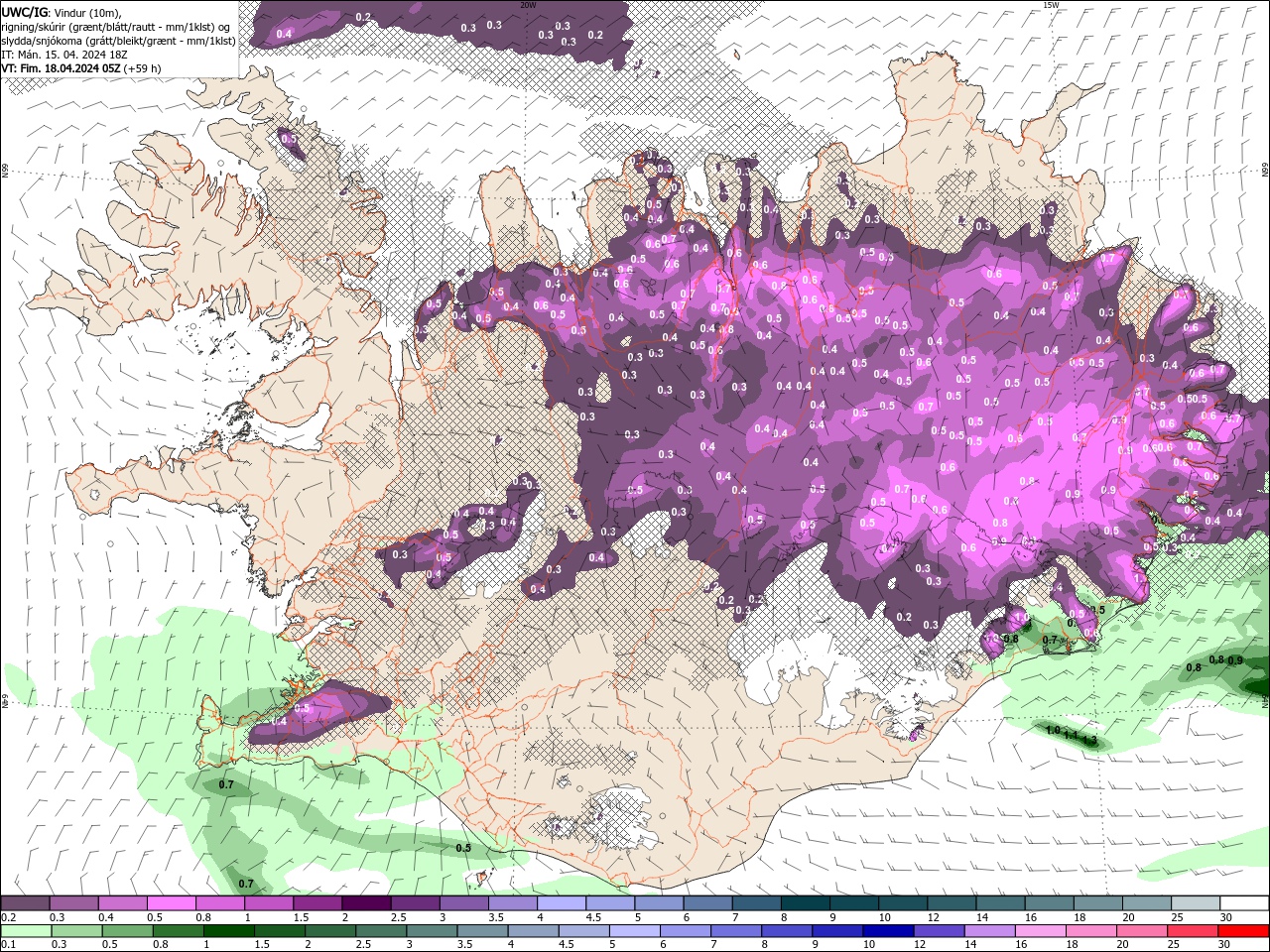Select lower scale swatch between 4.5 and 5

tap(584, 931)
